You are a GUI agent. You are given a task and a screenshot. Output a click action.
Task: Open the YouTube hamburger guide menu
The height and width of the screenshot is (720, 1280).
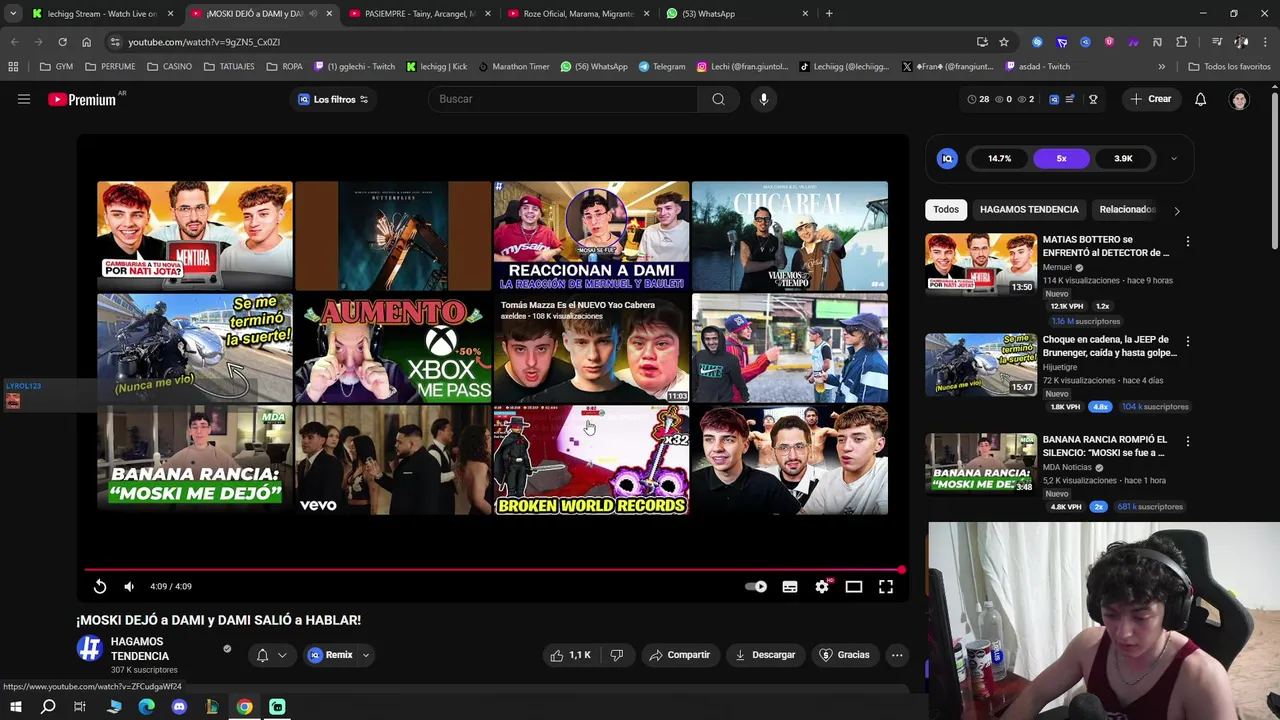click(x=24, y=99)
